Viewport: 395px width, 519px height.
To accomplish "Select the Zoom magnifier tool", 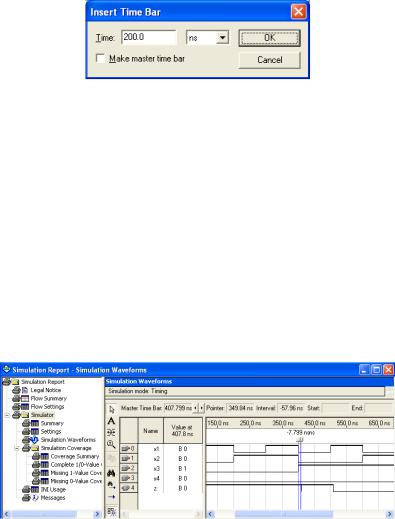I will (111, 444).
